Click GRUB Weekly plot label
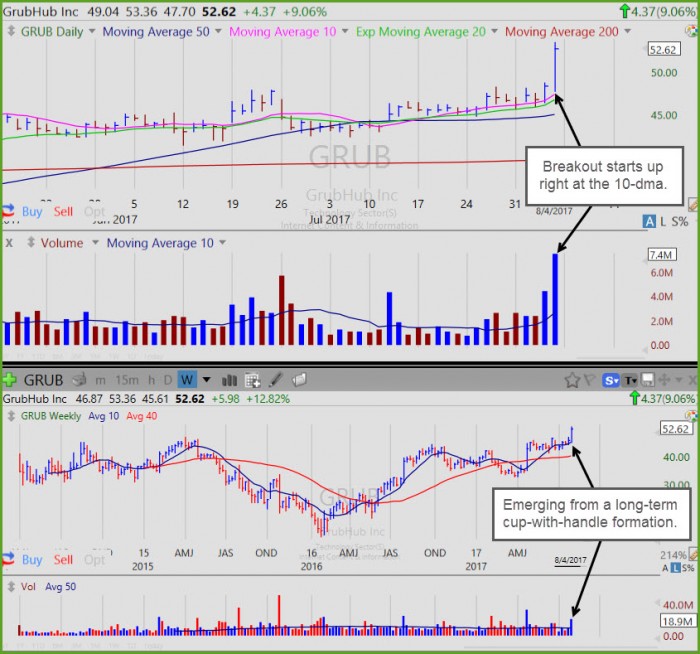The height and width of the screenshot is (654, 700). [51, 416]
